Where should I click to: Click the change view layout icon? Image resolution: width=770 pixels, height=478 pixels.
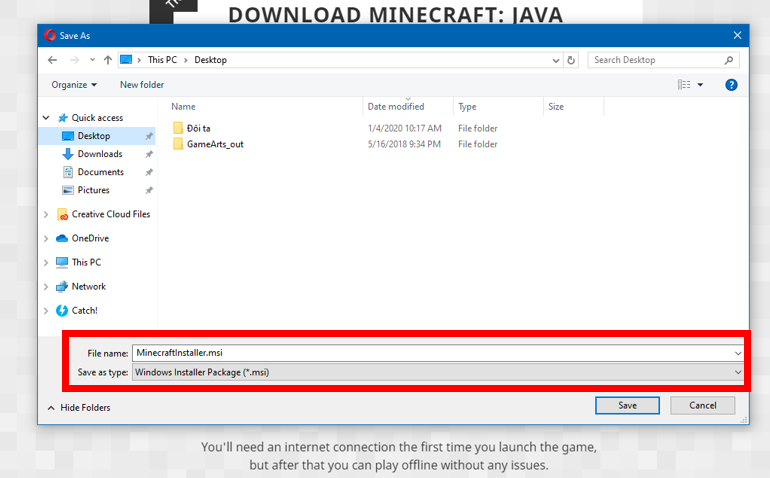(685, 85)
